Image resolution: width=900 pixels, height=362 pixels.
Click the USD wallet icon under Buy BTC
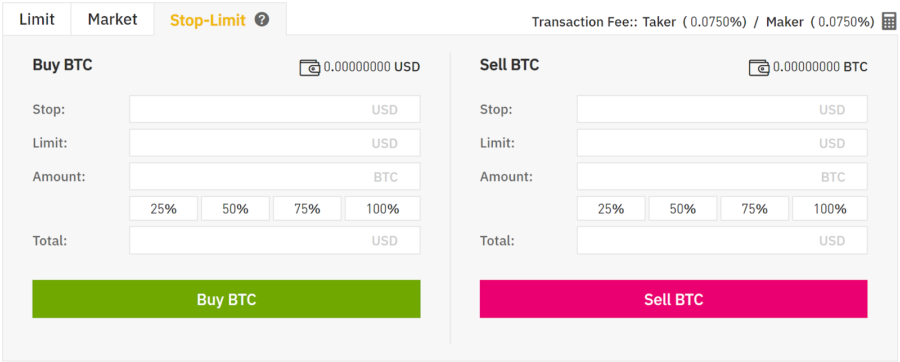coord(310,68)
